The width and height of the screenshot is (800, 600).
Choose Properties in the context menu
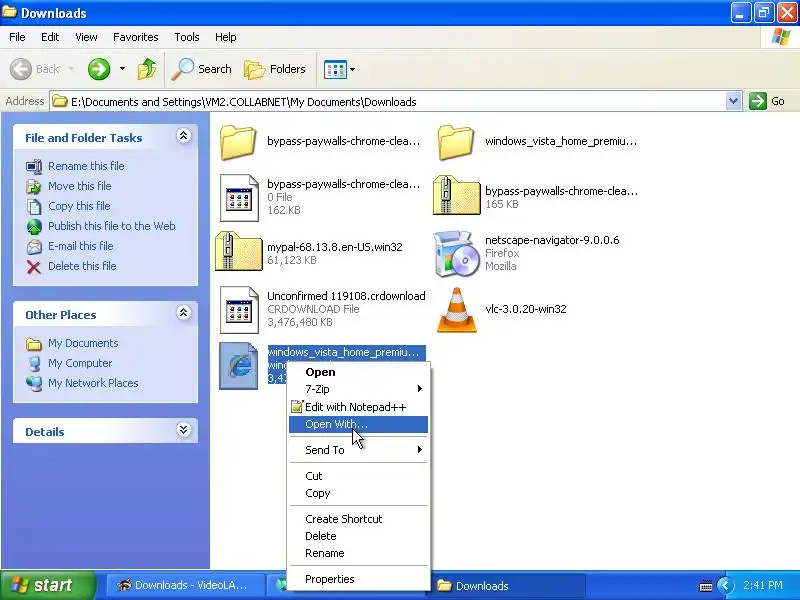coord(358,579)
